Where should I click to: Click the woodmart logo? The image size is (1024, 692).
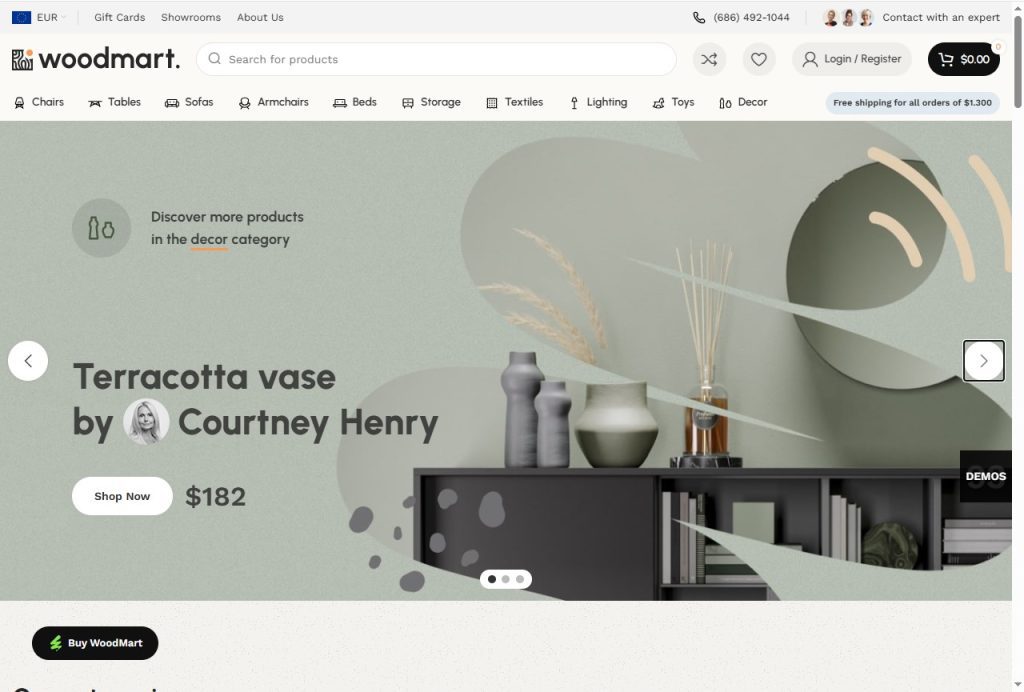coord(96,59)
